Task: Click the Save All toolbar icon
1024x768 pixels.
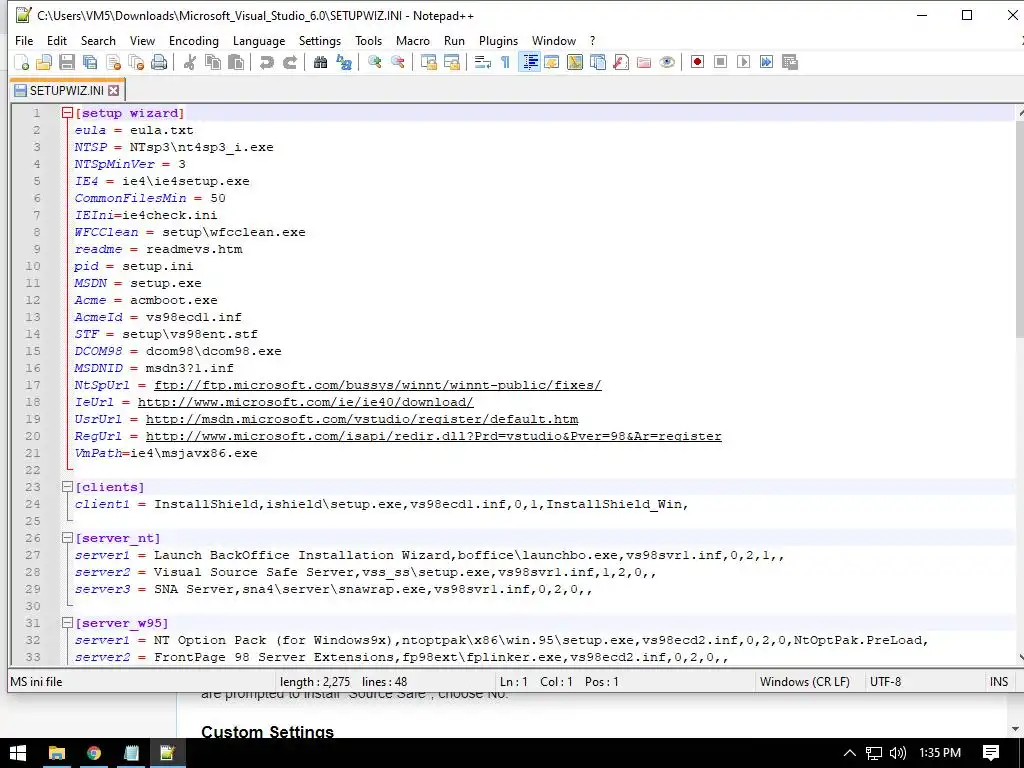Action: point(89,62)
